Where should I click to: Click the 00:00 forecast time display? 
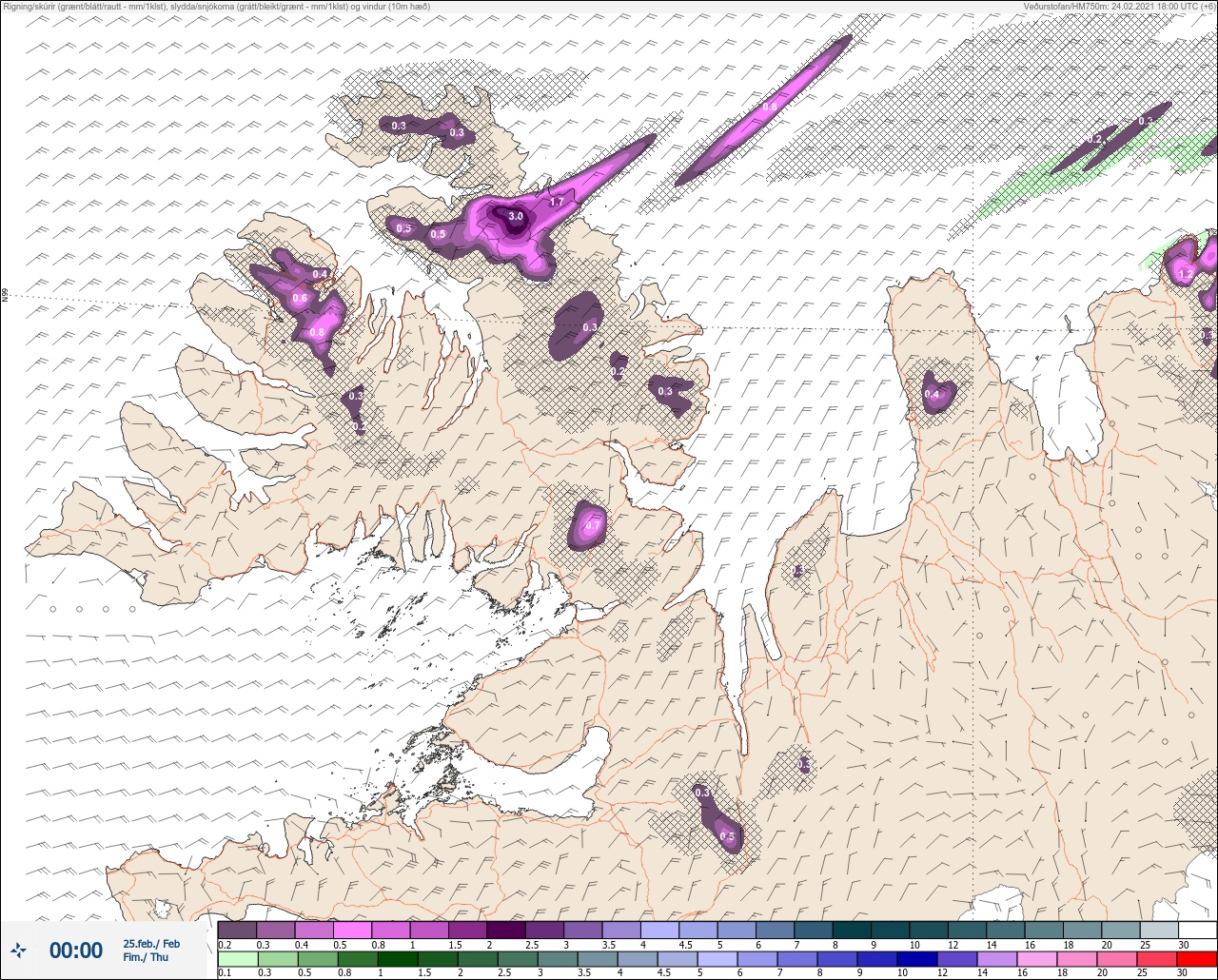click(76, 951)
